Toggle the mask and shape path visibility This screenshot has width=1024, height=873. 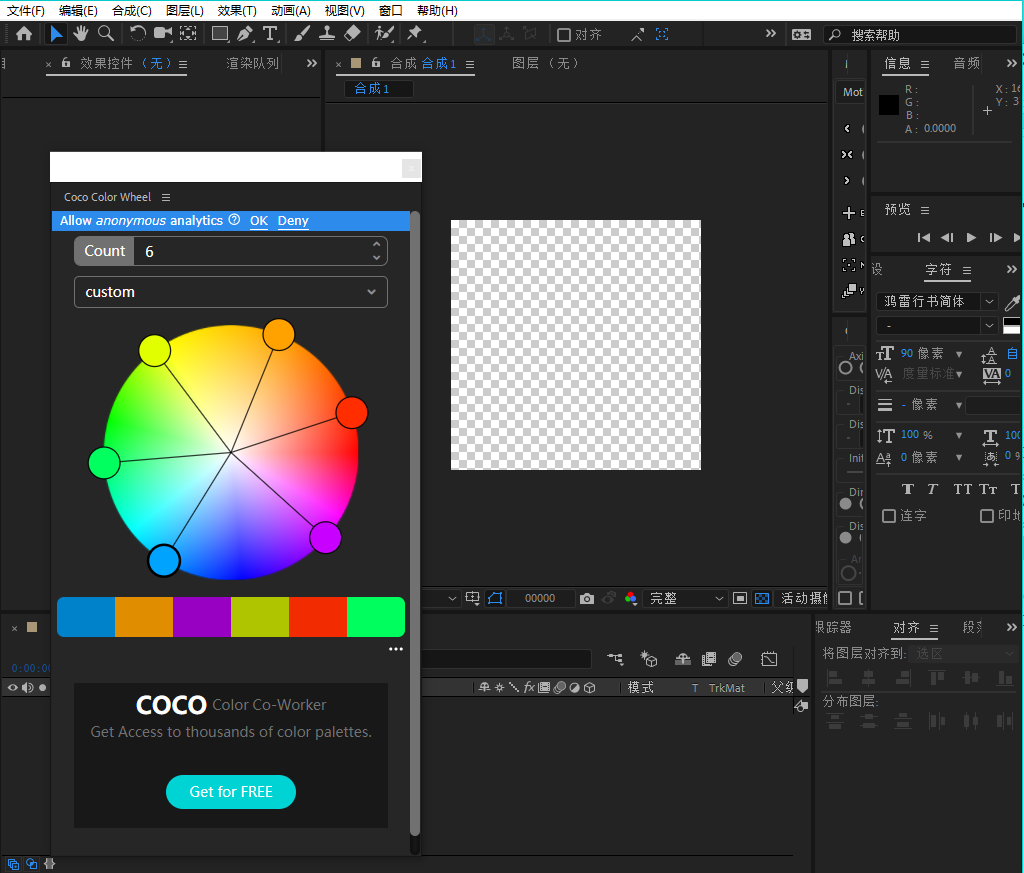click(495, 599)
